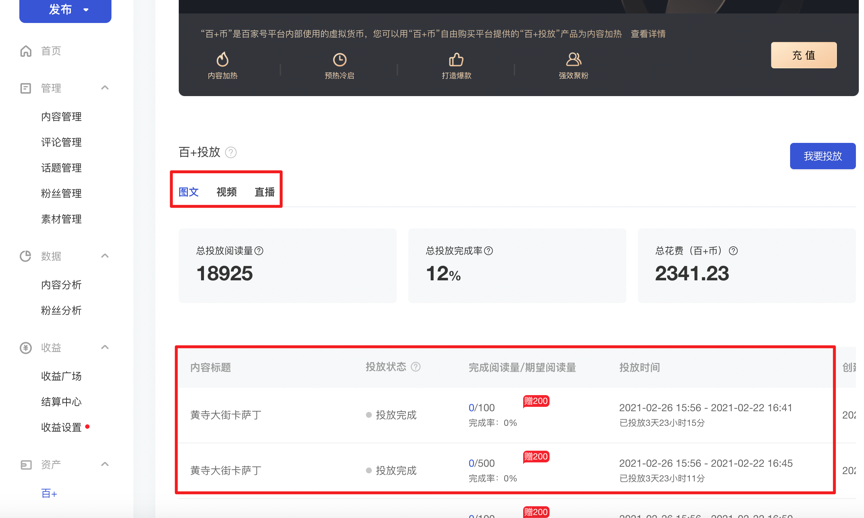Click help icon next to 总投放阅读量
864x518 pixels.
click(x=259, y=251)
